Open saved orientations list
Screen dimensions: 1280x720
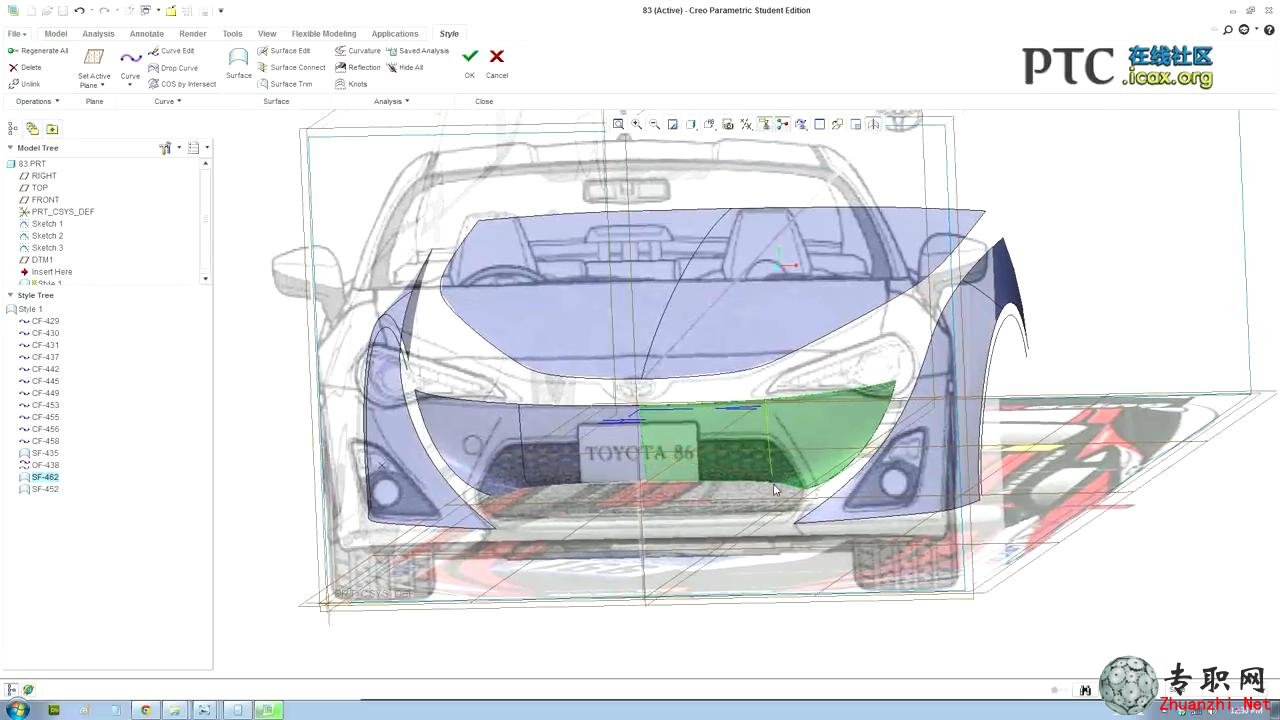pyautogui.click(x=709, y=124)
